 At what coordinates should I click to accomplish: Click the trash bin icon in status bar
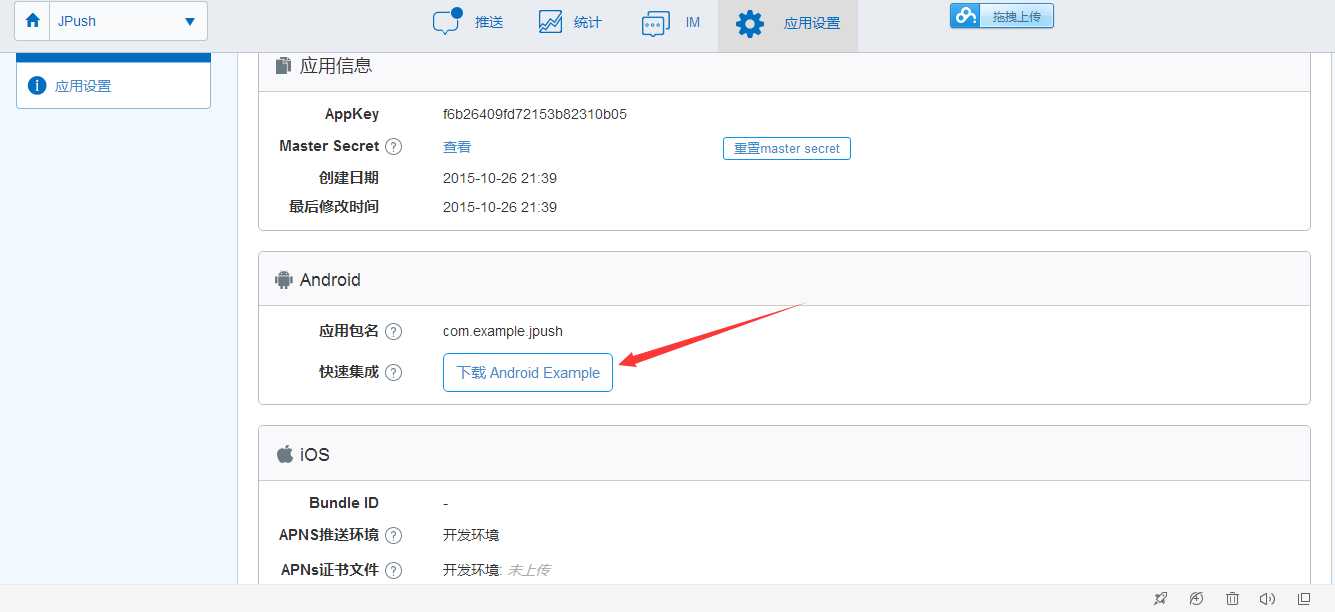click(1232, 598)
